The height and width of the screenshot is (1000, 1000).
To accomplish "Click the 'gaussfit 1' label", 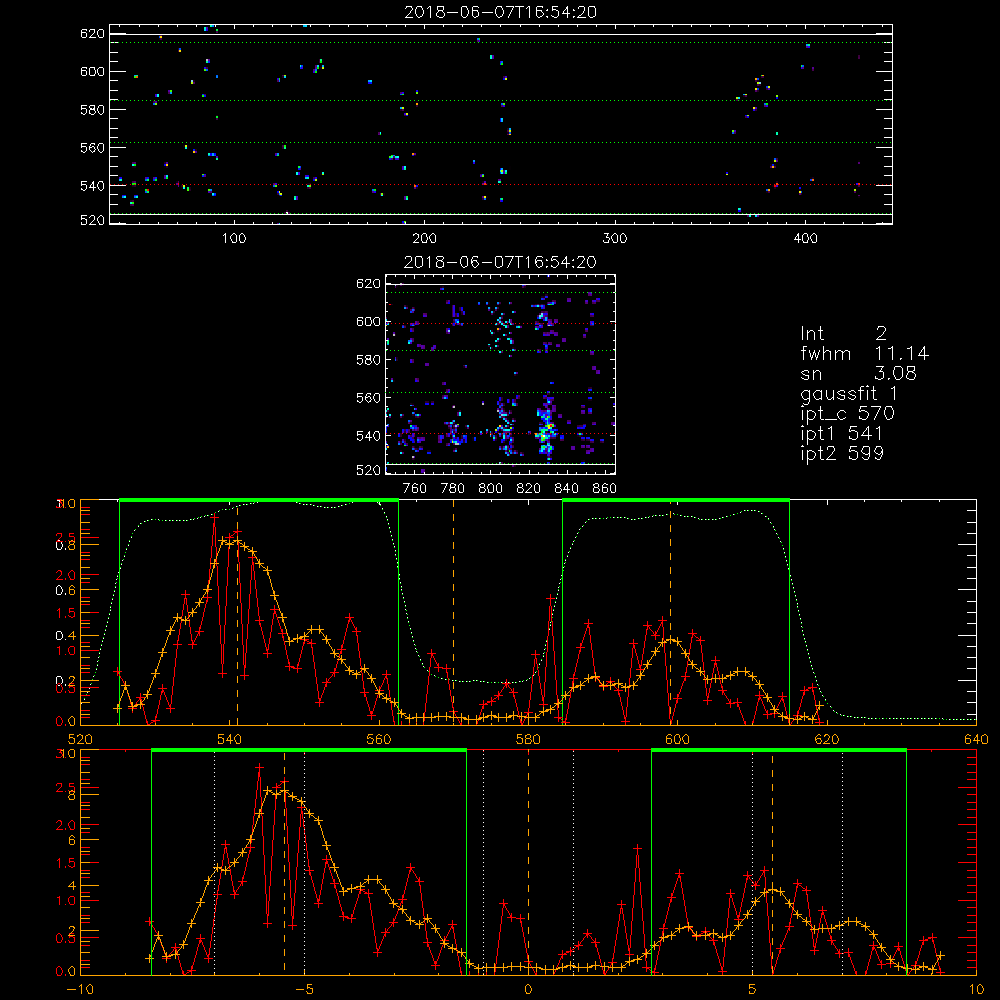I will 849,393.
